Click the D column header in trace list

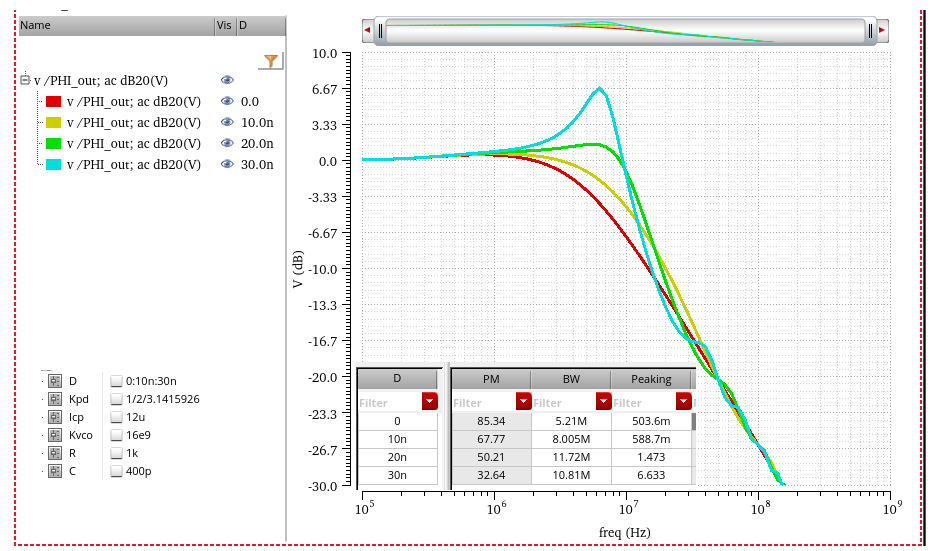click(x=261, y=26)
